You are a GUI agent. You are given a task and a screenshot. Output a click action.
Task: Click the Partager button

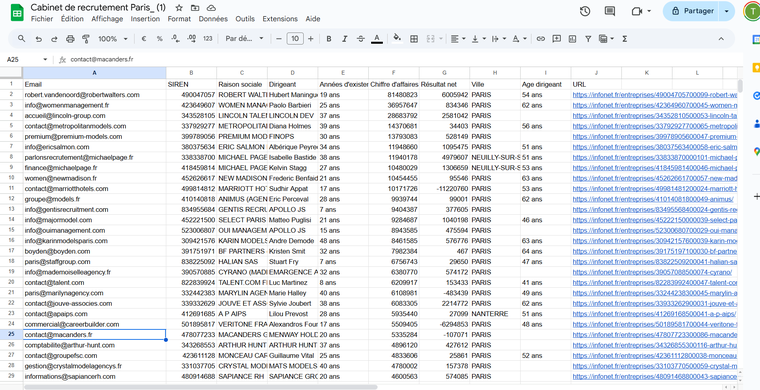point(692,11)
